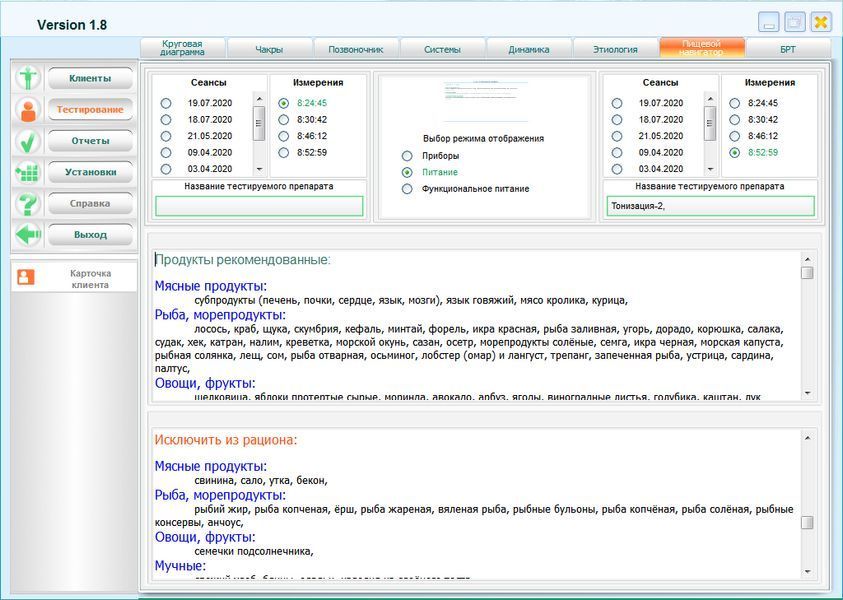
Task: Select measurement 8:46:12 in the right Измерения list
Action: (x=734, y=136)
